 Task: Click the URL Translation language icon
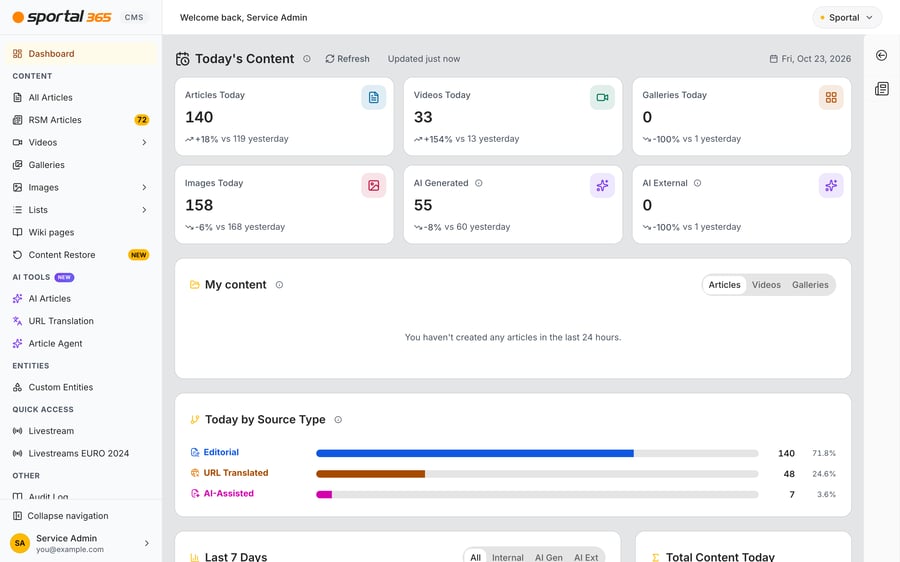coord(18,321)
